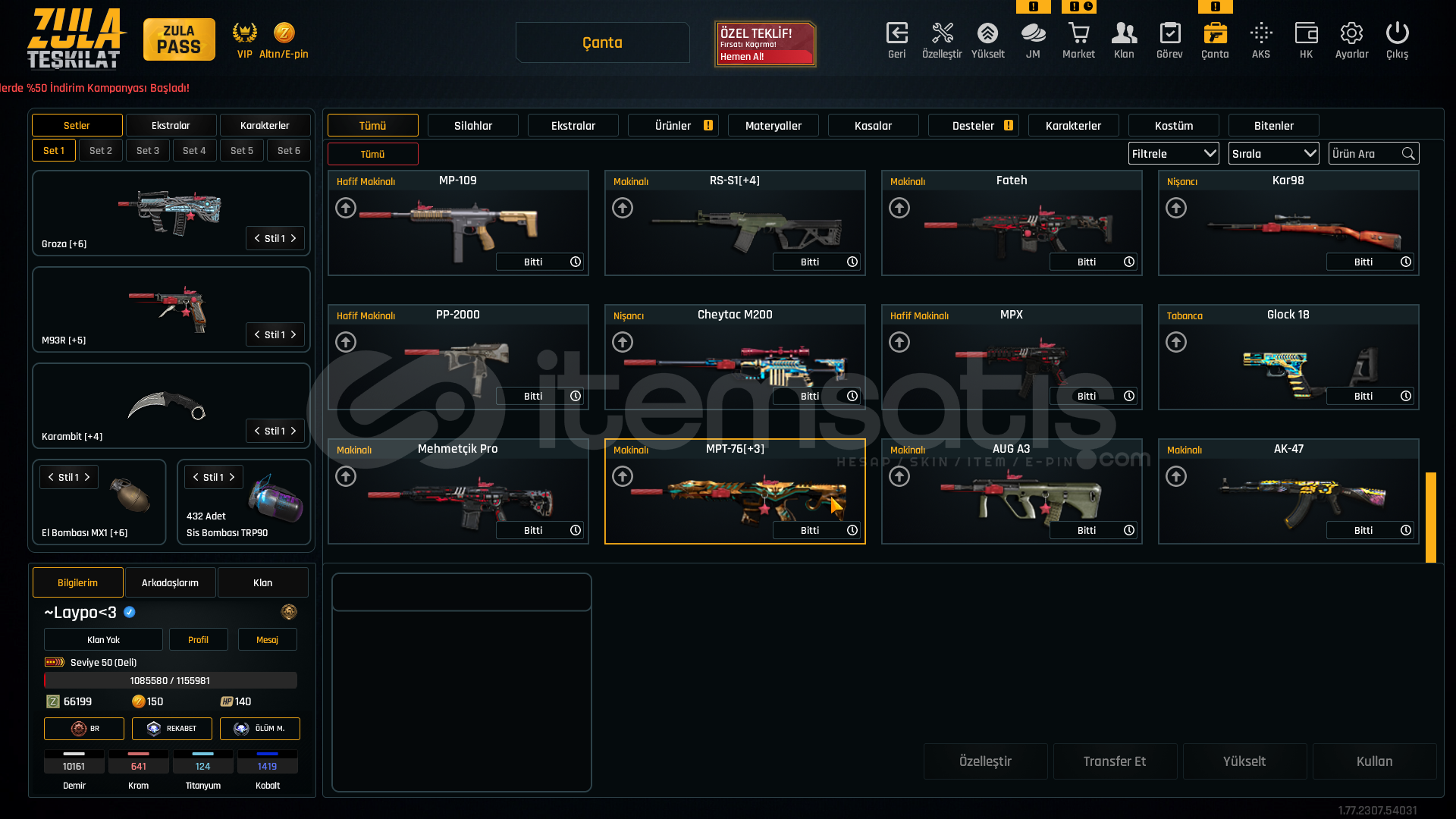The width and height of the screenshot is (1456, 819).
Task: Open the Özelleştir tools icon
Action: 942,33
